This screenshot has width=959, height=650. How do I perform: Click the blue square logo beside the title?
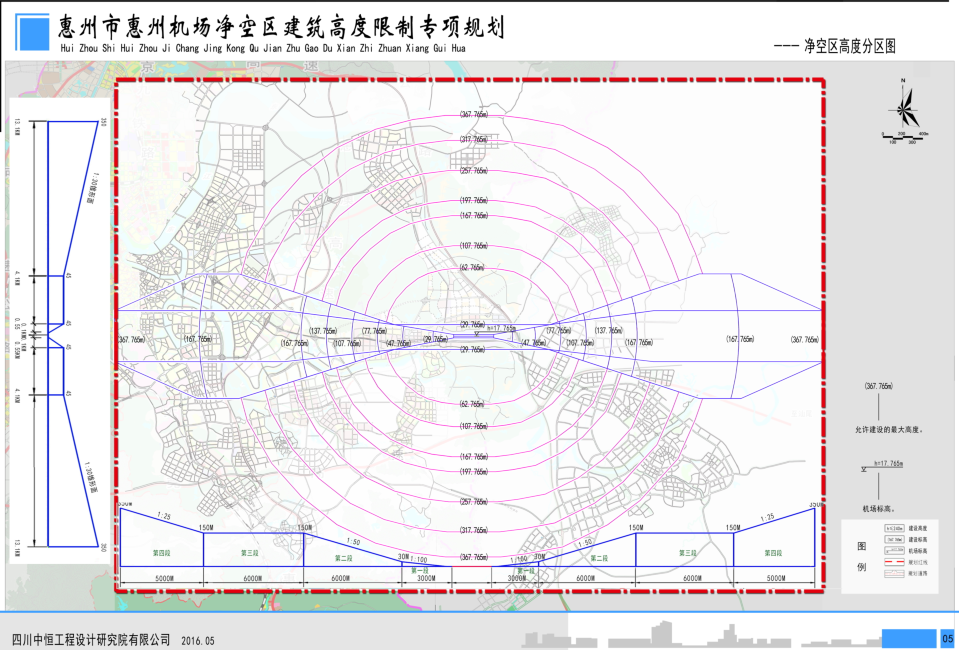pos(32,32)
